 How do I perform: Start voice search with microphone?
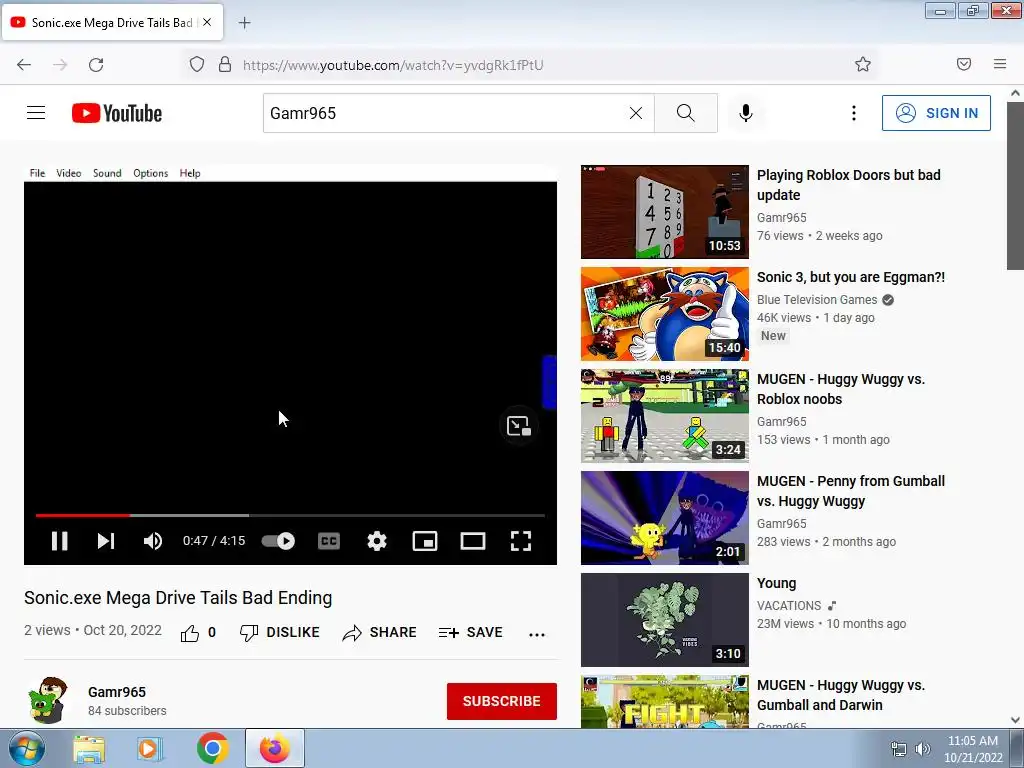pos(746,113)
